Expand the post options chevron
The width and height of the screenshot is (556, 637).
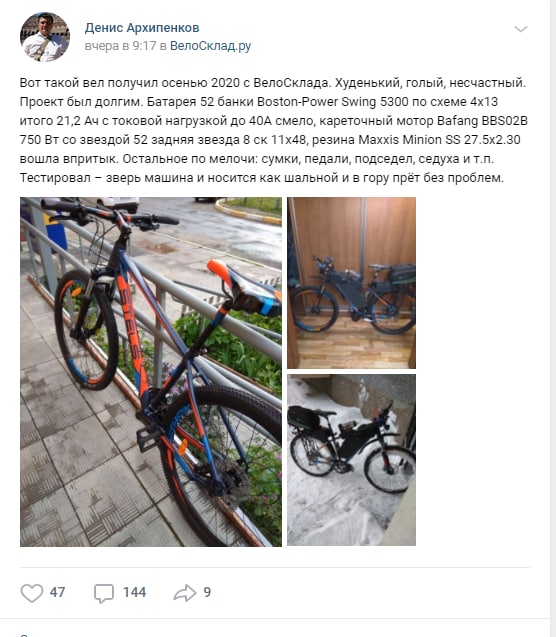coord(521,29)
